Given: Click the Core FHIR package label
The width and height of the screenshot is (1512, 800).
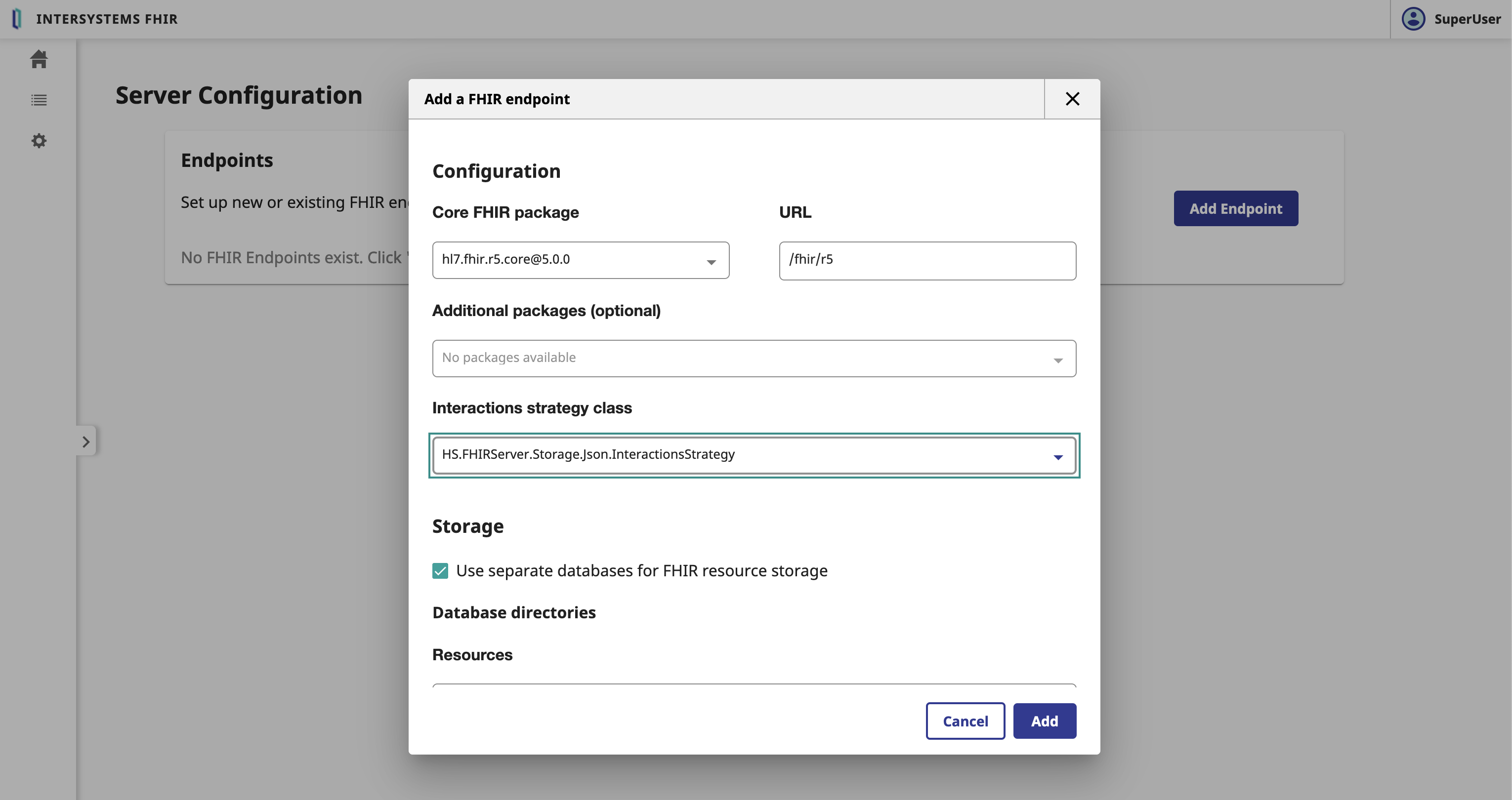Looking at the screenshot, I should click(x=505, y=212).
